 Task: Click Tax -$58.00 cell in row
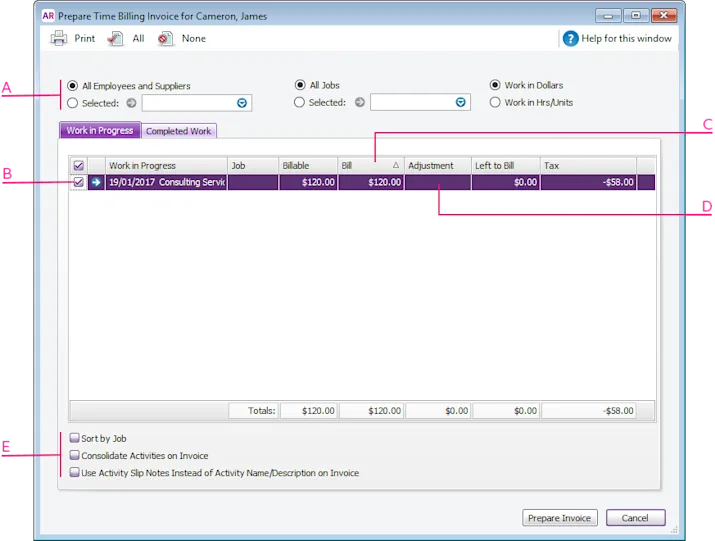[589, 182]
